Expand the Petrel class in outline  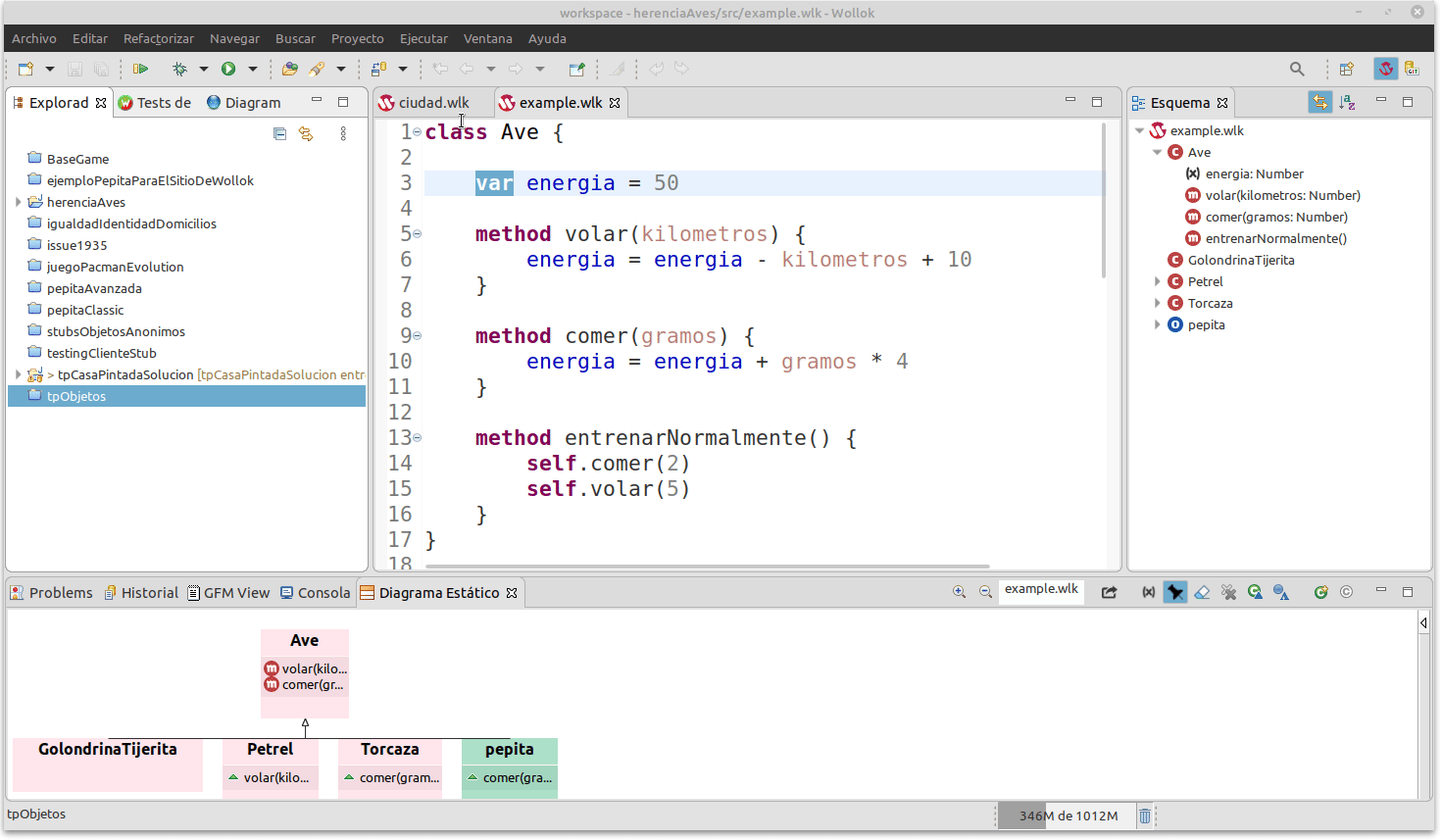pos(1157,281)
